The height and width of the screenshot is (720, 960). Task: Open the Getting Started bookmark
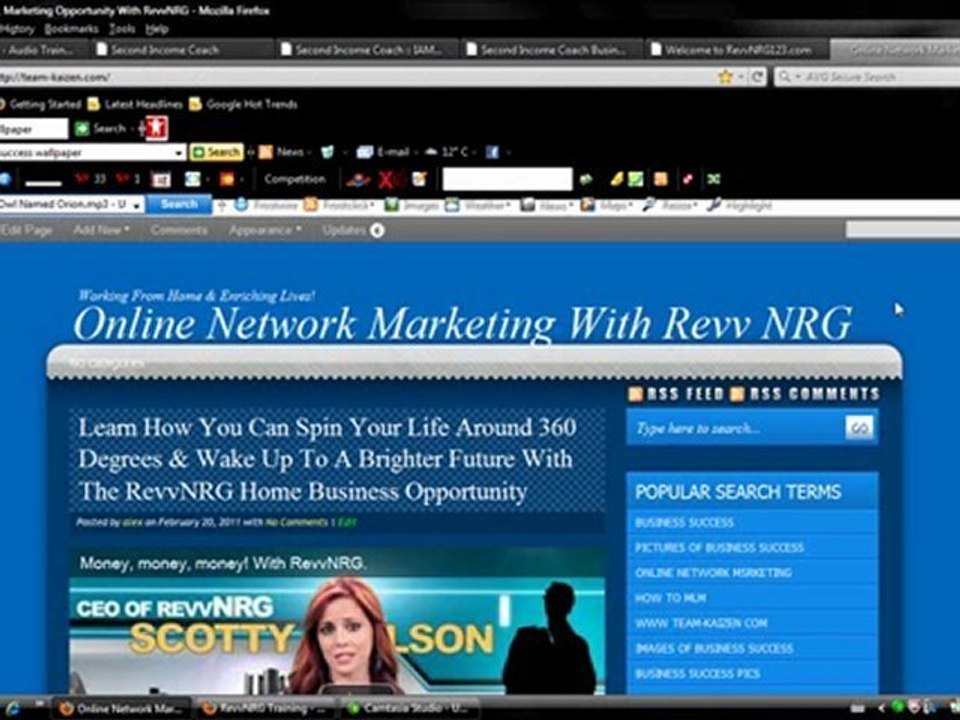tap(40, 104)
